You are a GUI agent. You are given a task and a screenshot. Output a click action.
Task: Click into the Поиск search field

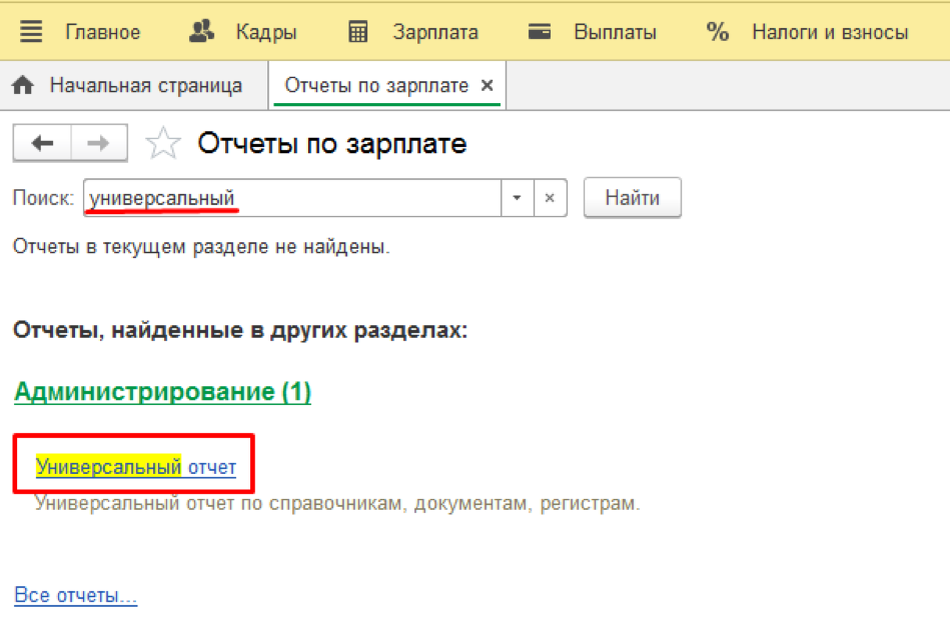292,198
